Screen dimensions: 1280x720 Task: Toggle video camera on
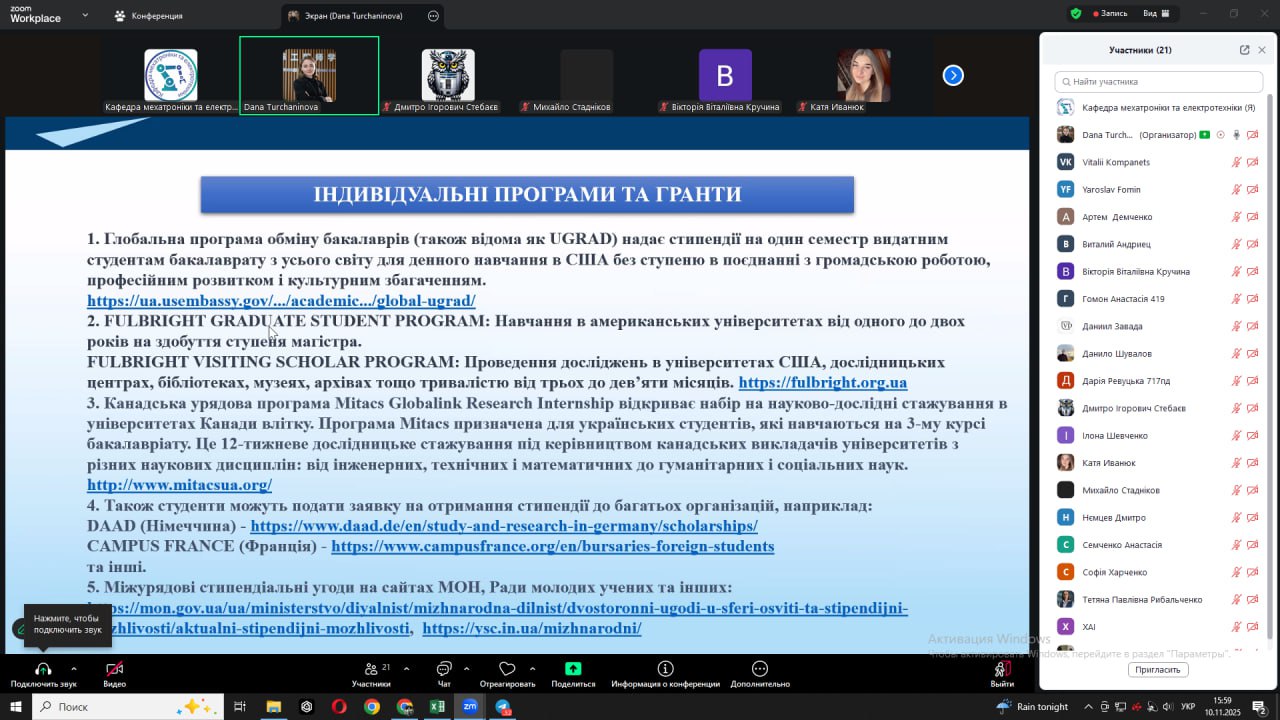[114, 669]
